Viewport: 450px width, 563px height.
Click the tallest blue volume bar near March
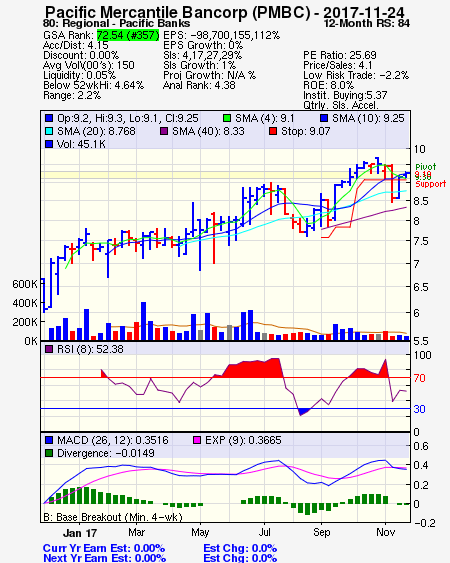[143, 321]
